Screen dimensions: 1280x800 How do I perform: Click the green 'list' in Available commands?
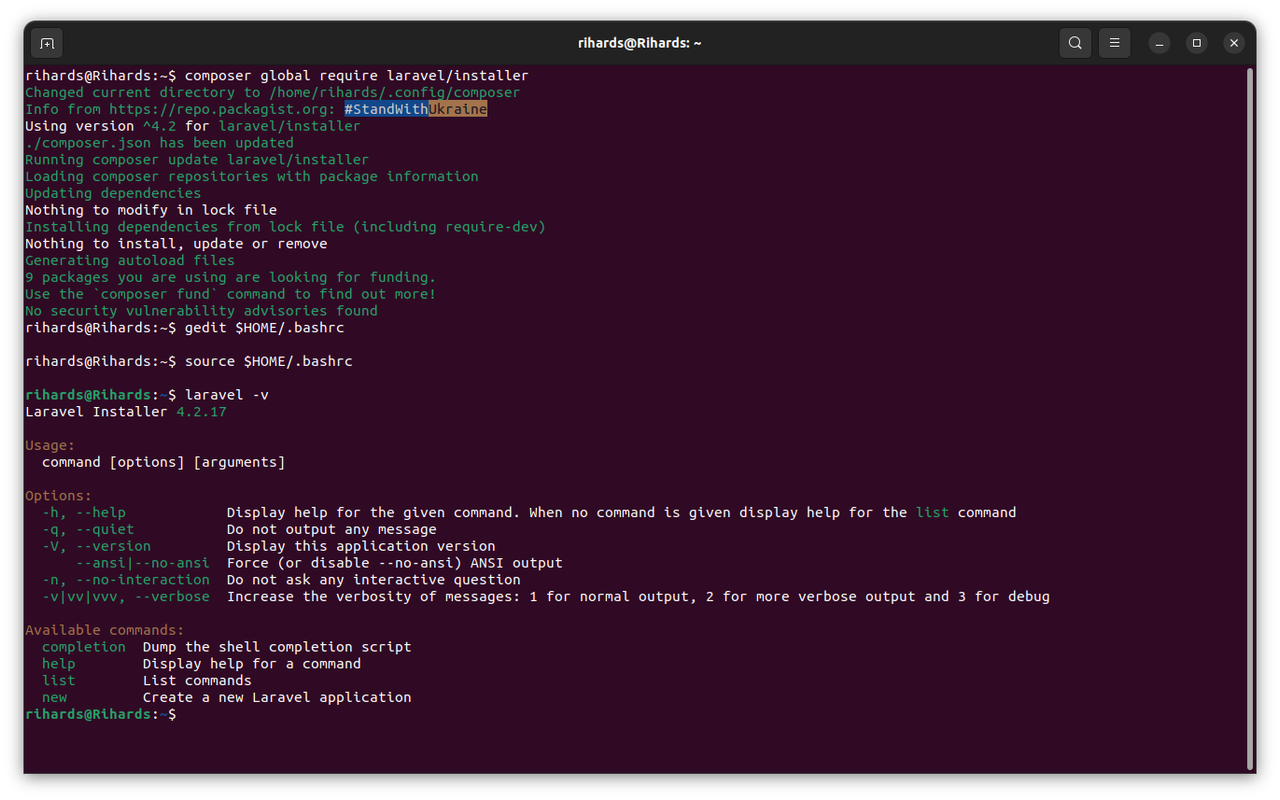coord(59,681)
